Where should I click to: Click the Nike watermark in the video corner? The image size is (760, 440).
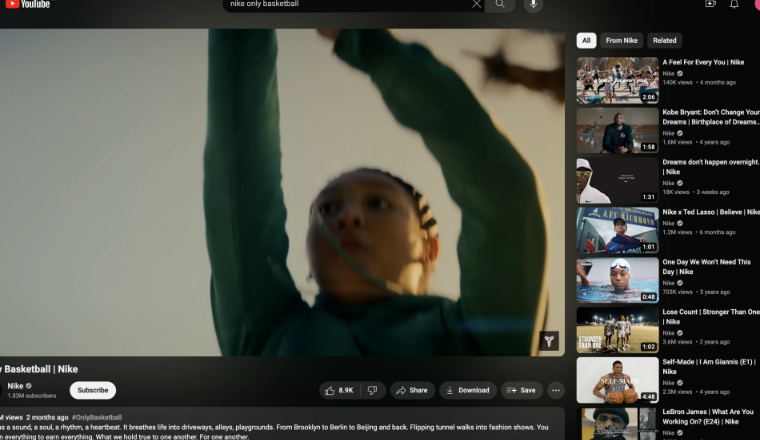[x=549, y=341]
